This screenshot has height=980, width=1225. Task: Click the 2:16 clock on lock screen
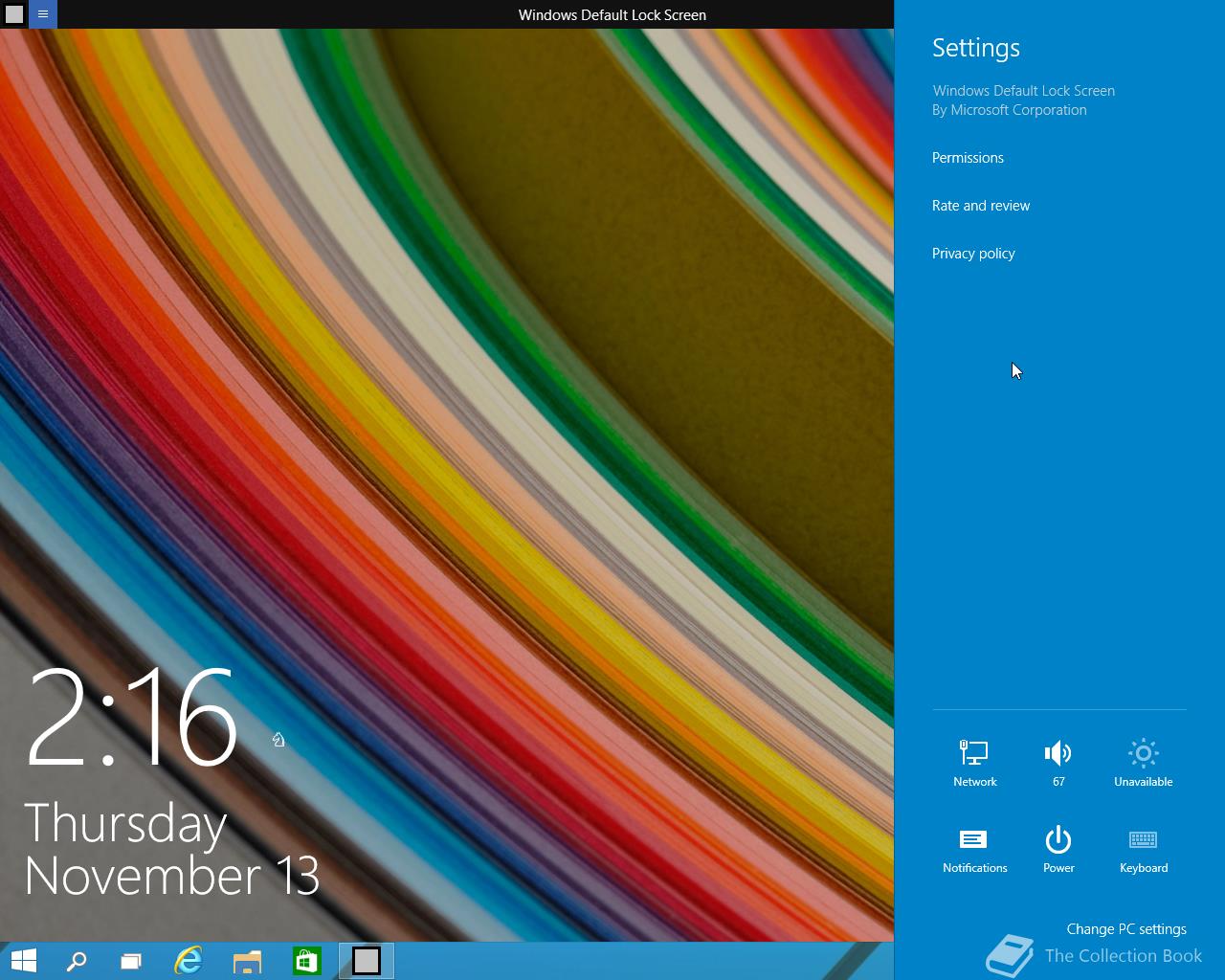pos(131,718)
